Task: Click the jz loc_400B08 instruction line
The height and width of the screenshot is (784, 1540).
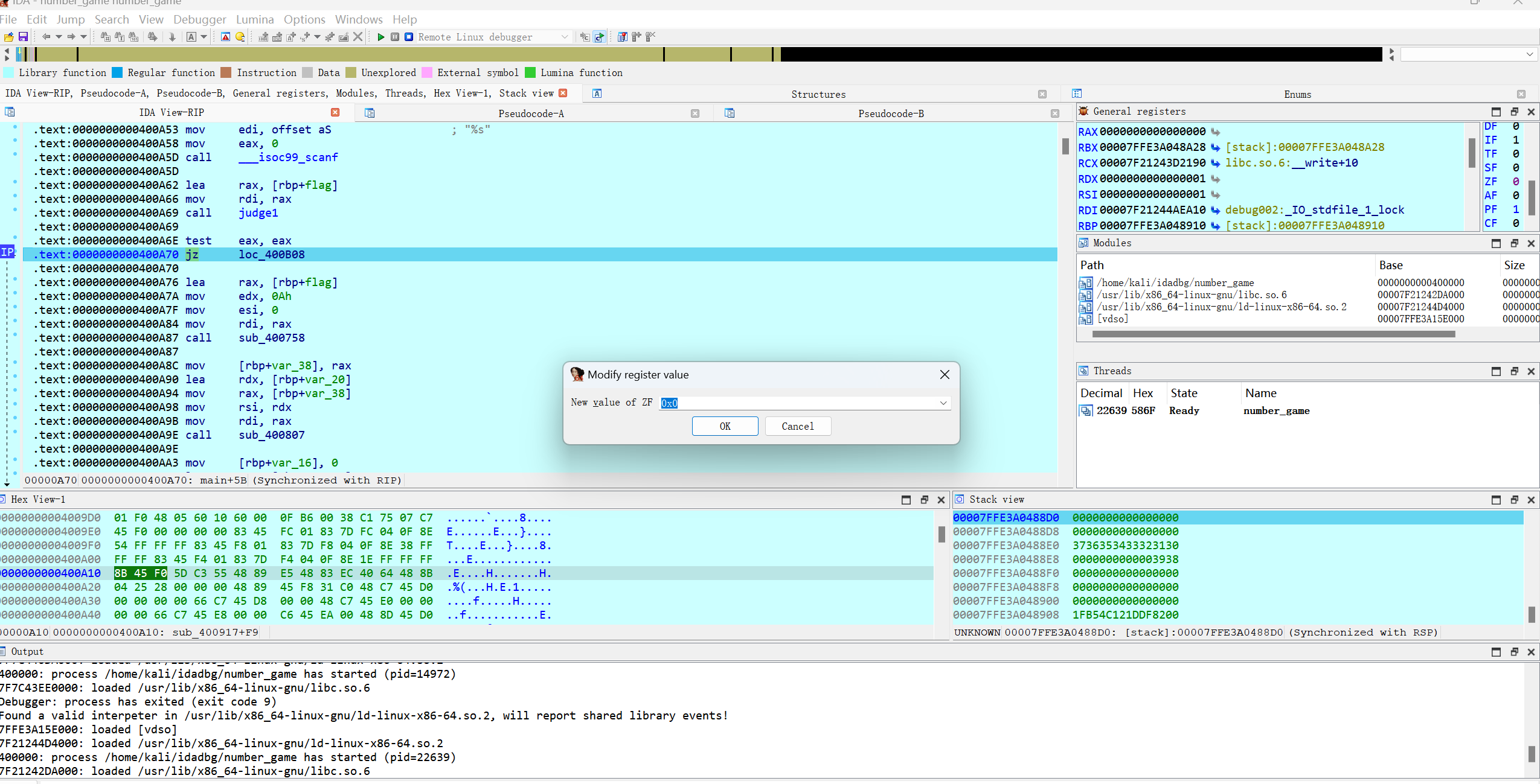Action: [540, 255]
